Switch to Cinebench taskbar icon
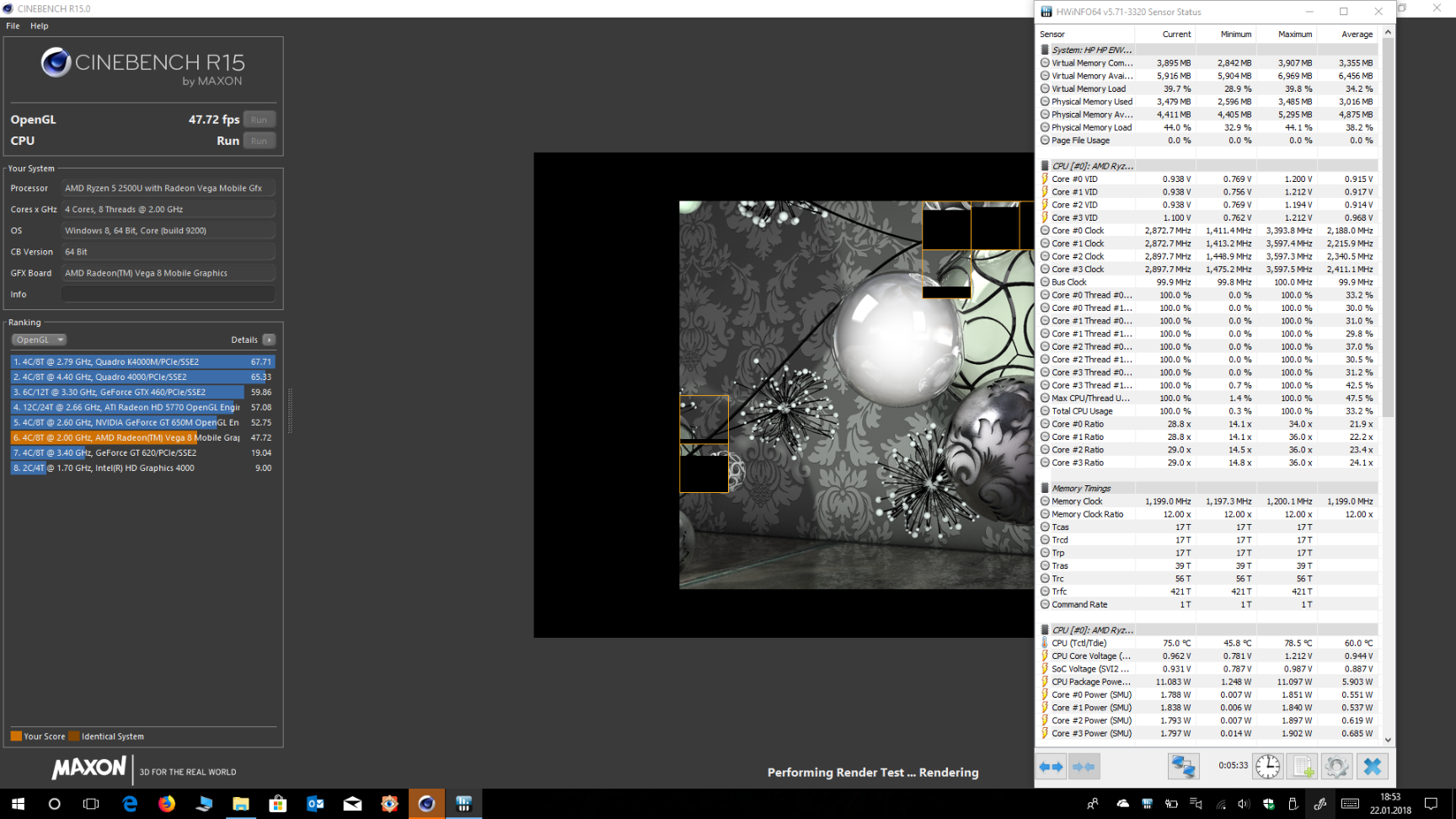This screenshot has width=1456, height=819. click(426, 804)
